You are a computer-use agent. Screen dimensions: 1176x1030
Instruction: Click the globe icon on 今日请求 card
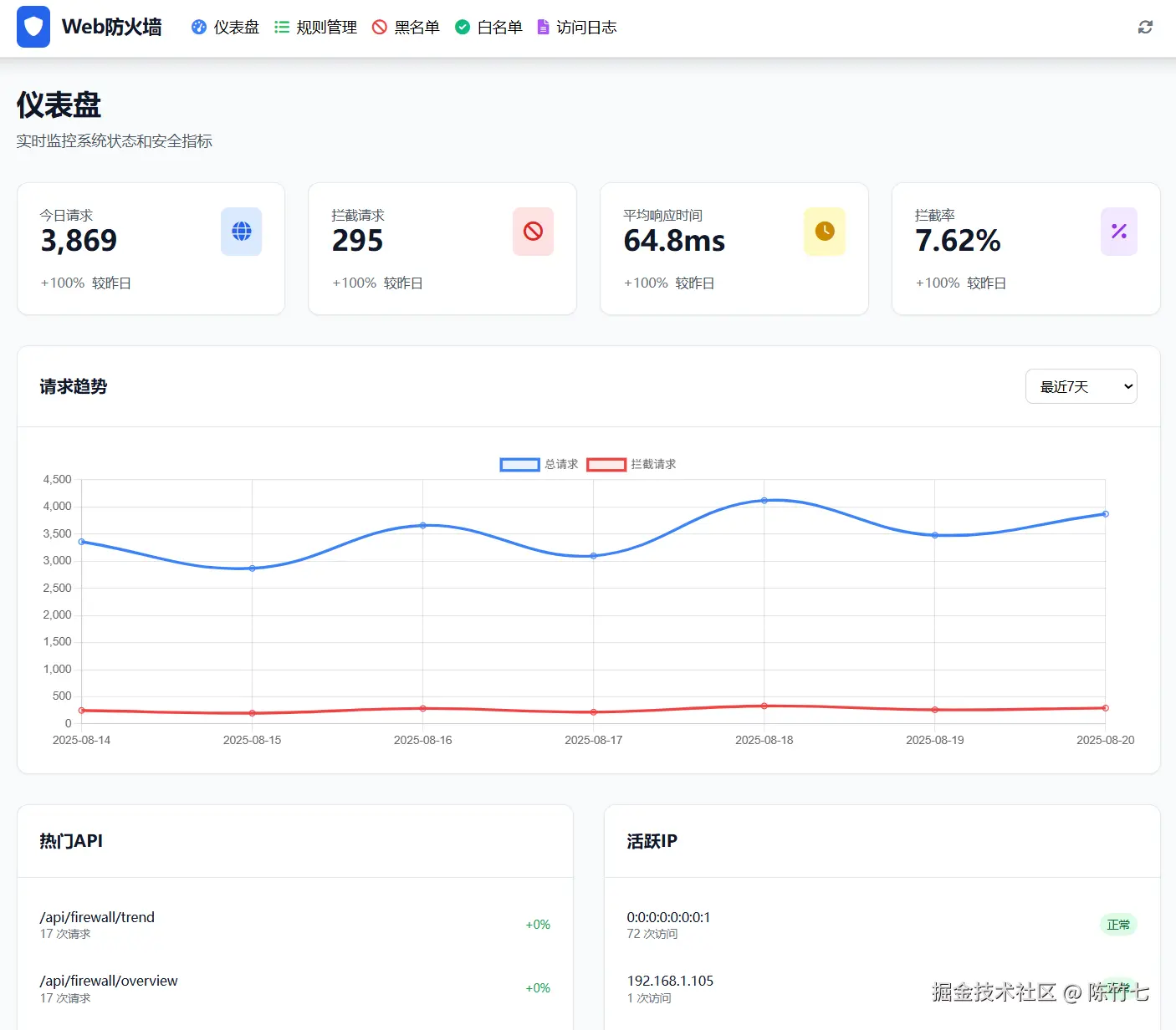(242, 232)
